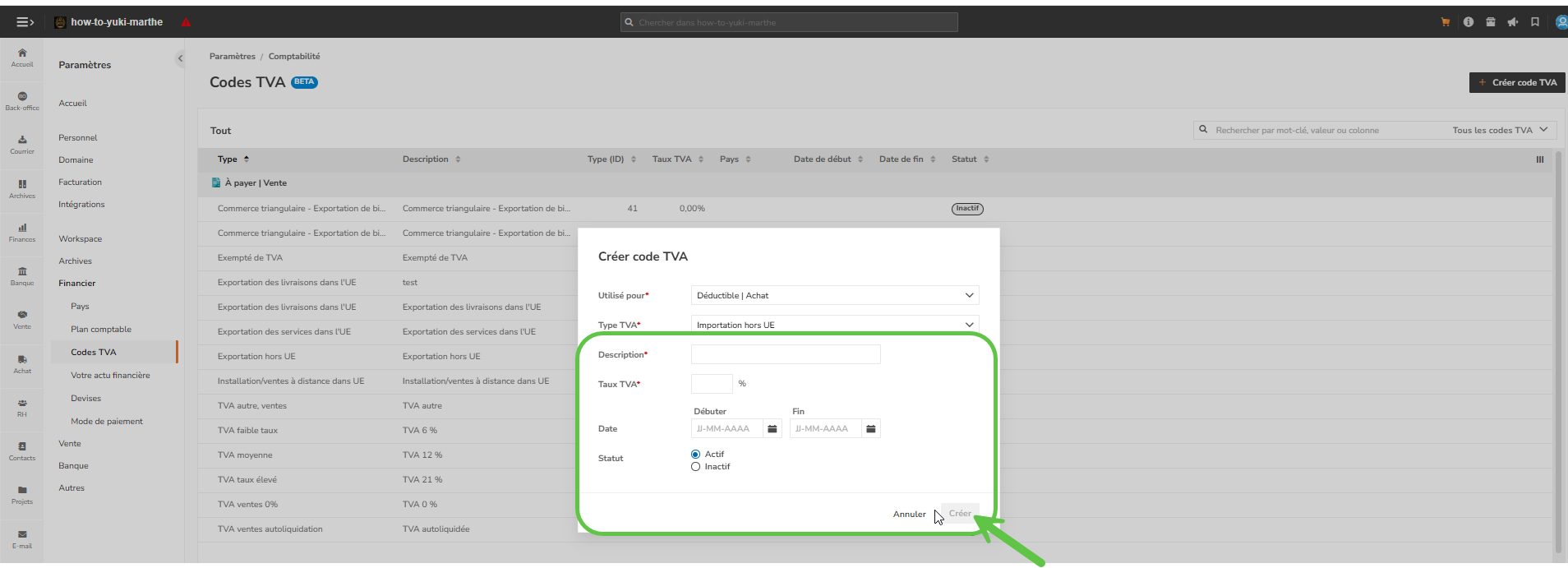Click the Taux TVA percentage field
This screenshot has width=1568, height=568.
click(x=712, y=384)
